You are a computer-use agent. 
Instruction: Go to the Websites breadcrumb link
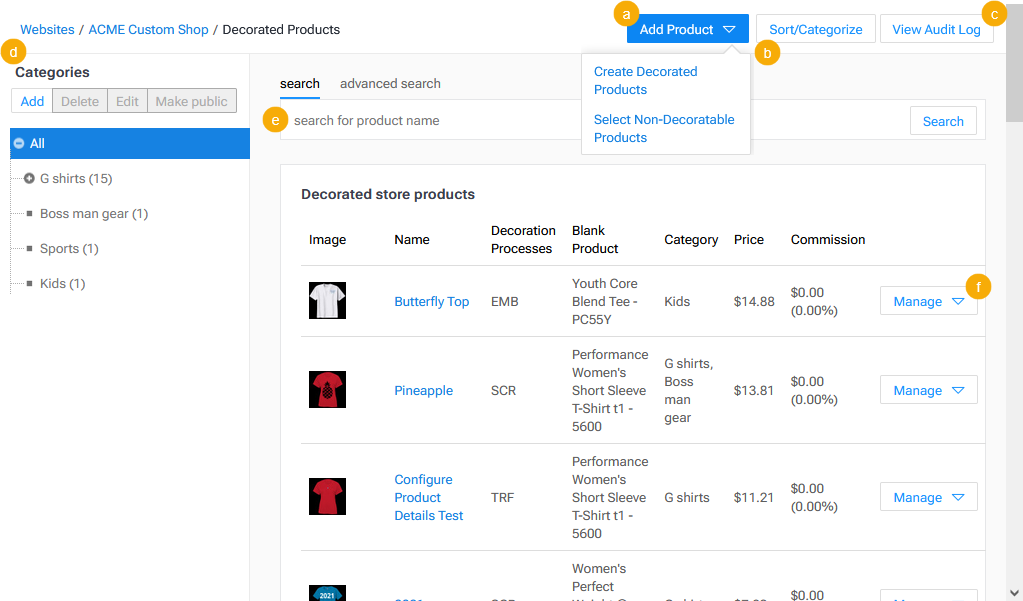[x=47, y=29]
